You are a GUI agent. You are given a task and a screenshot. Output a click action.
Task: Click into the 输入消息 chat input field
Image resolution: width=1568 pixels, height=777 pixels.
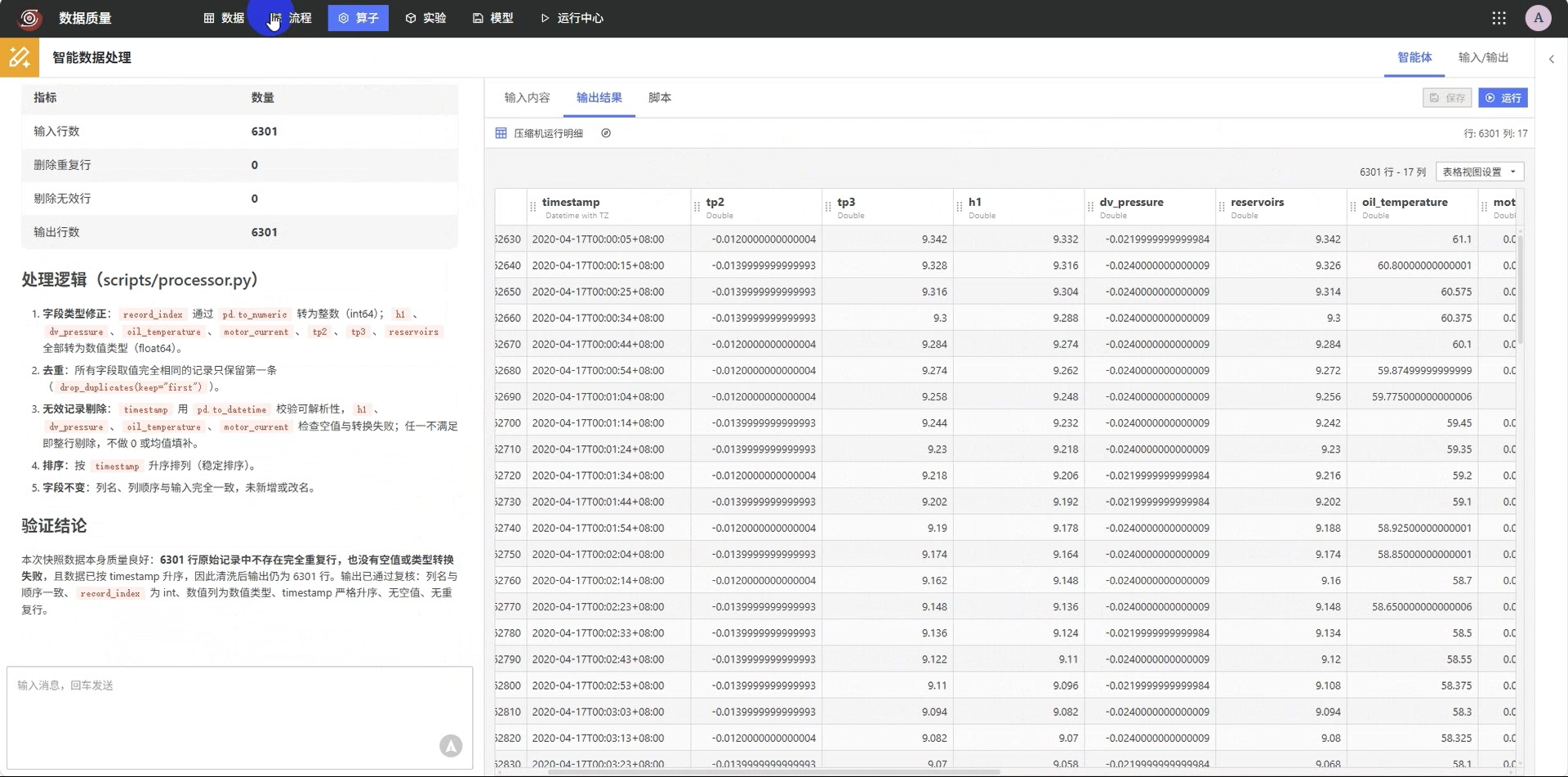pyautogui.click(x=239, y=717)
